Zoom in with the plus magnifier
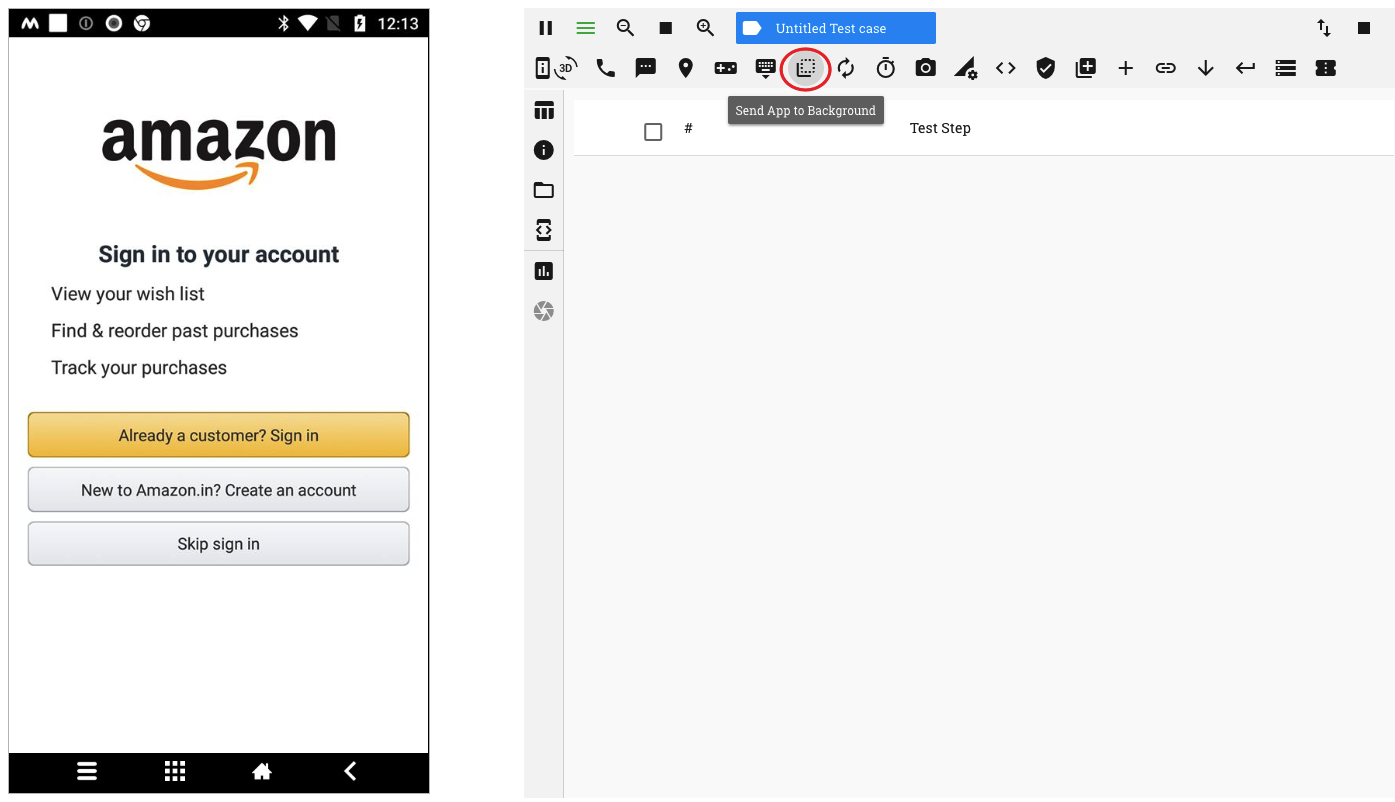This screenshot has height=802, width=1395. pos(705,28)
